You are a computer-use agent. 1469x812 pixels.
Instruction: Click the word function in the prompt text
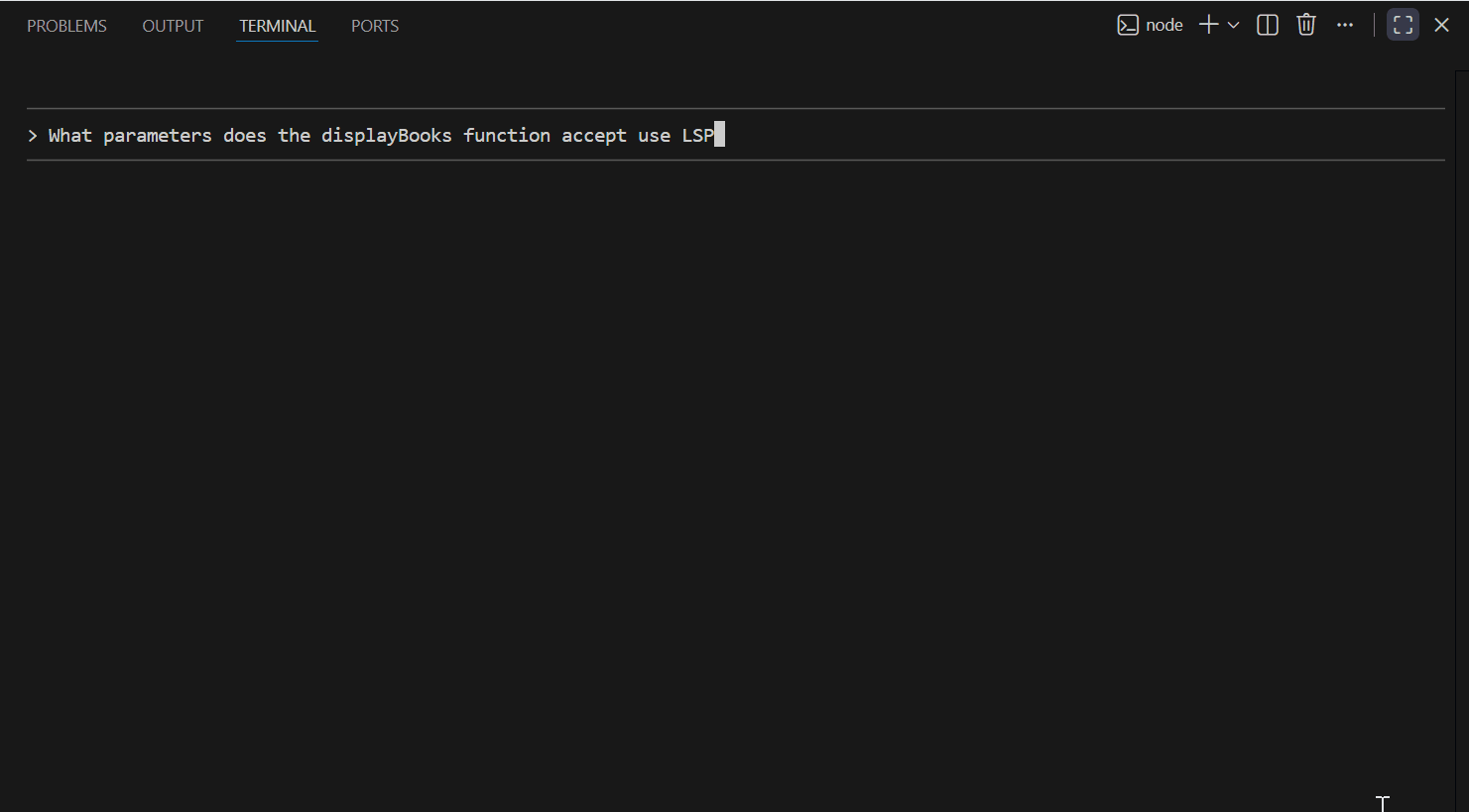tap(506, 136)
